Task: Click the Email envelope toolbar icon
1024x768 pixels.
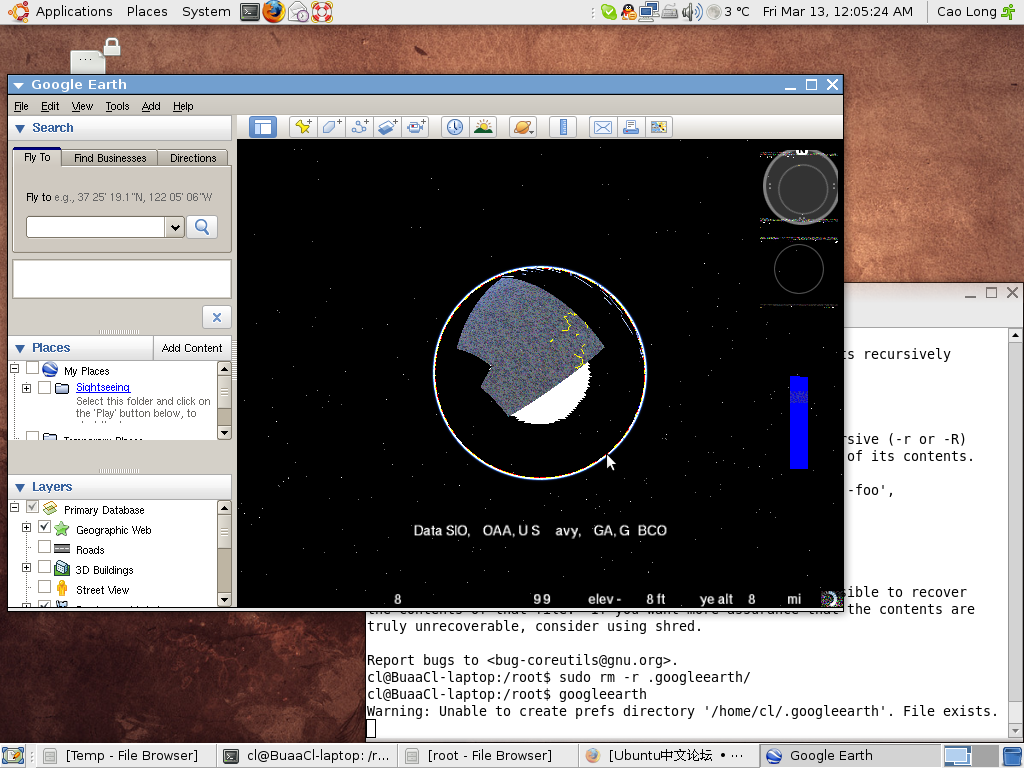Action: tap(603, 127)
